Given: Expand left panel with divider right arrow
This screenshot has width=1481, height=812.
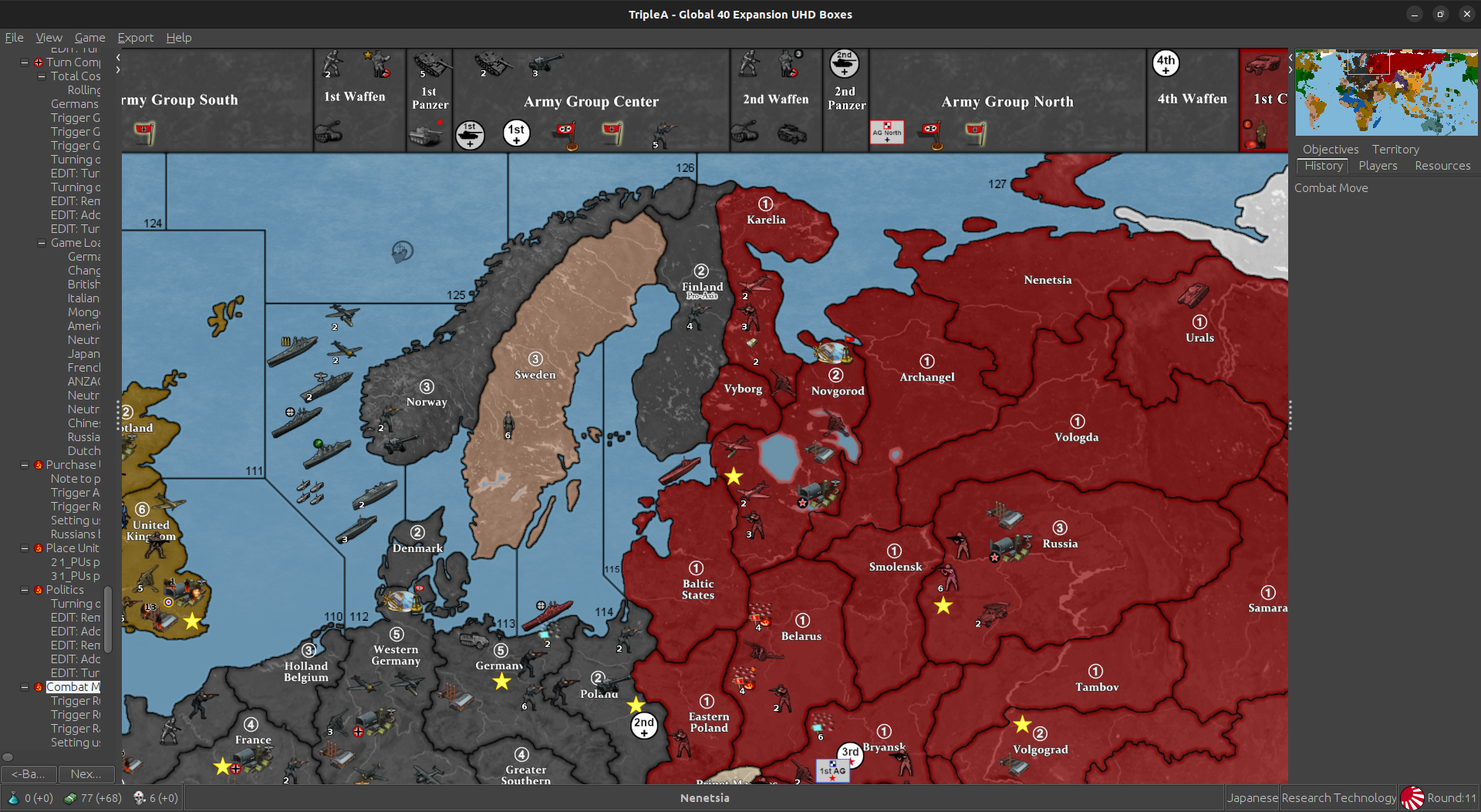Looking at the screenshot, I should 118,69.
